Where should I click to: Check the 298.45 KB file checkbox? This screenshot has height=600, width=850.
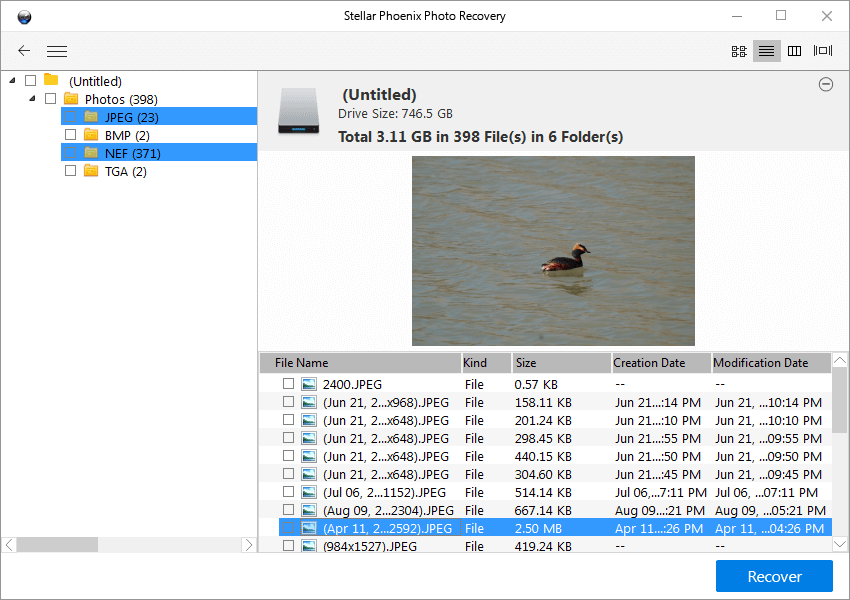click(x=288, y=437)
